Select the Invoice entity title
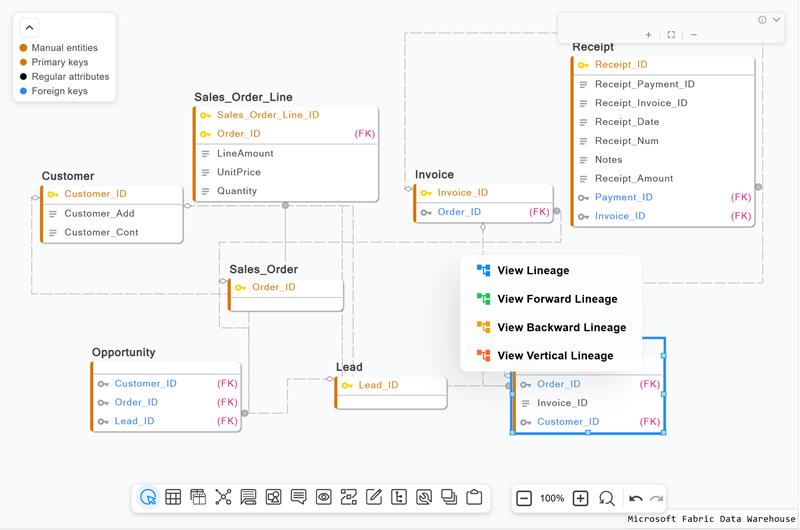Image resolution: width=800 pixels, height=530 pixels. pyautogui.click(x=434, y=174)
